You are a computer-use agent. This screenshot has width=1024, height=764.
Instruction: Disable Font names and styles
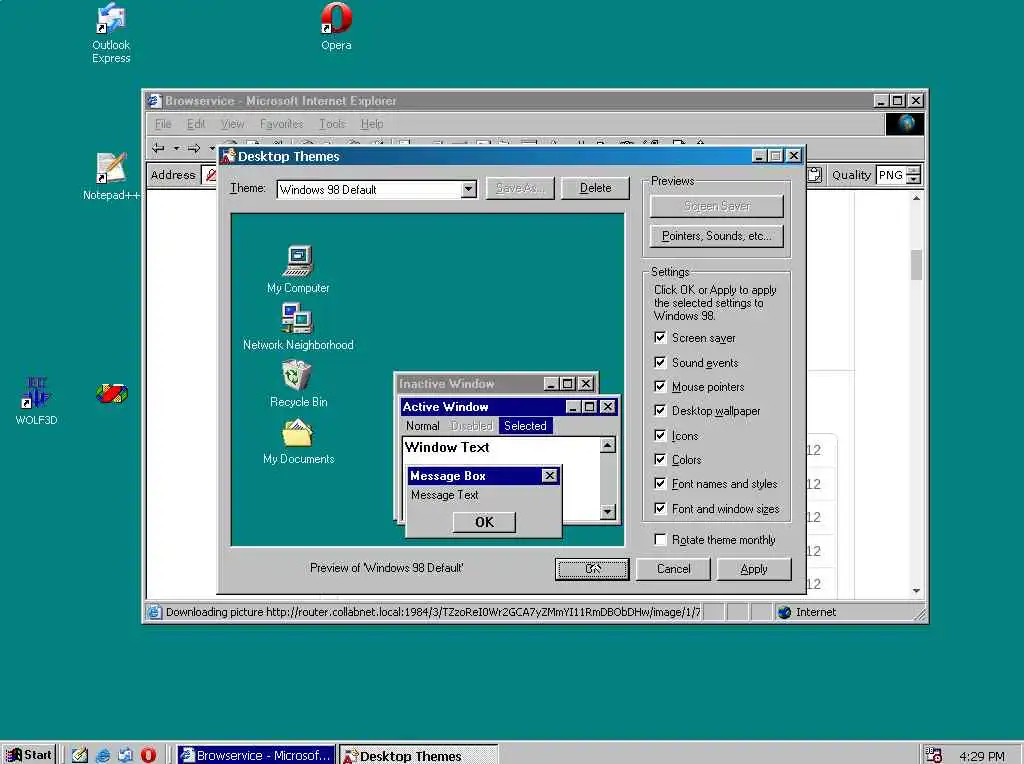(660, 483)
